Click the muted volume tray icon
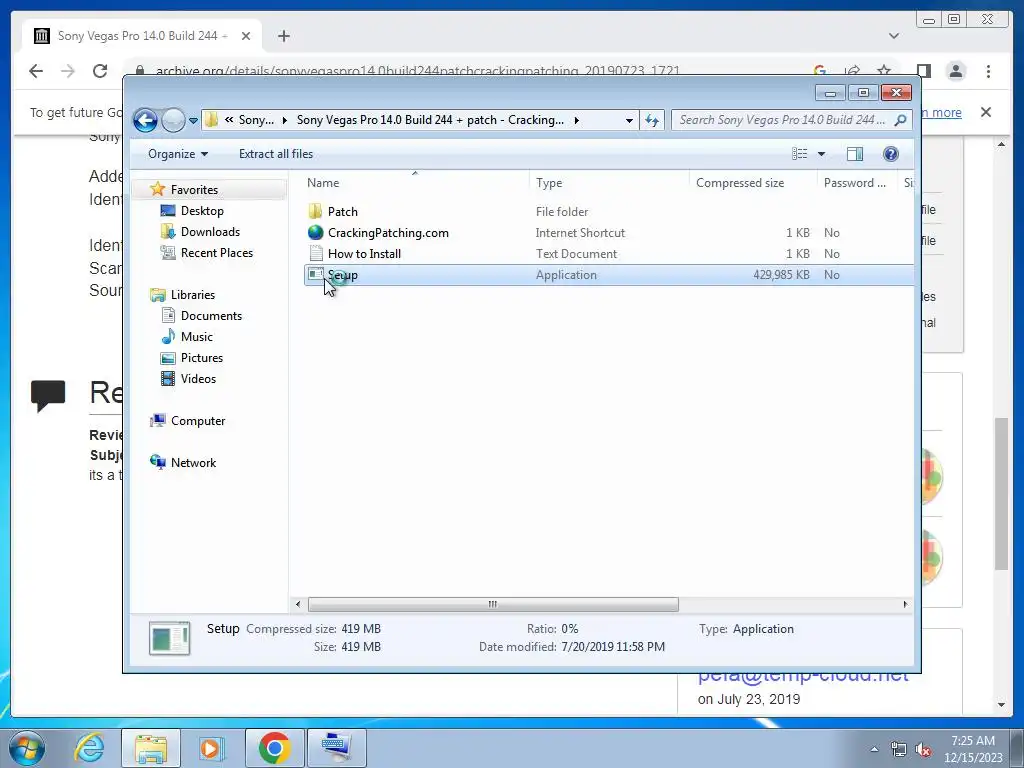The image size is (1024, 768). point(923,750)
